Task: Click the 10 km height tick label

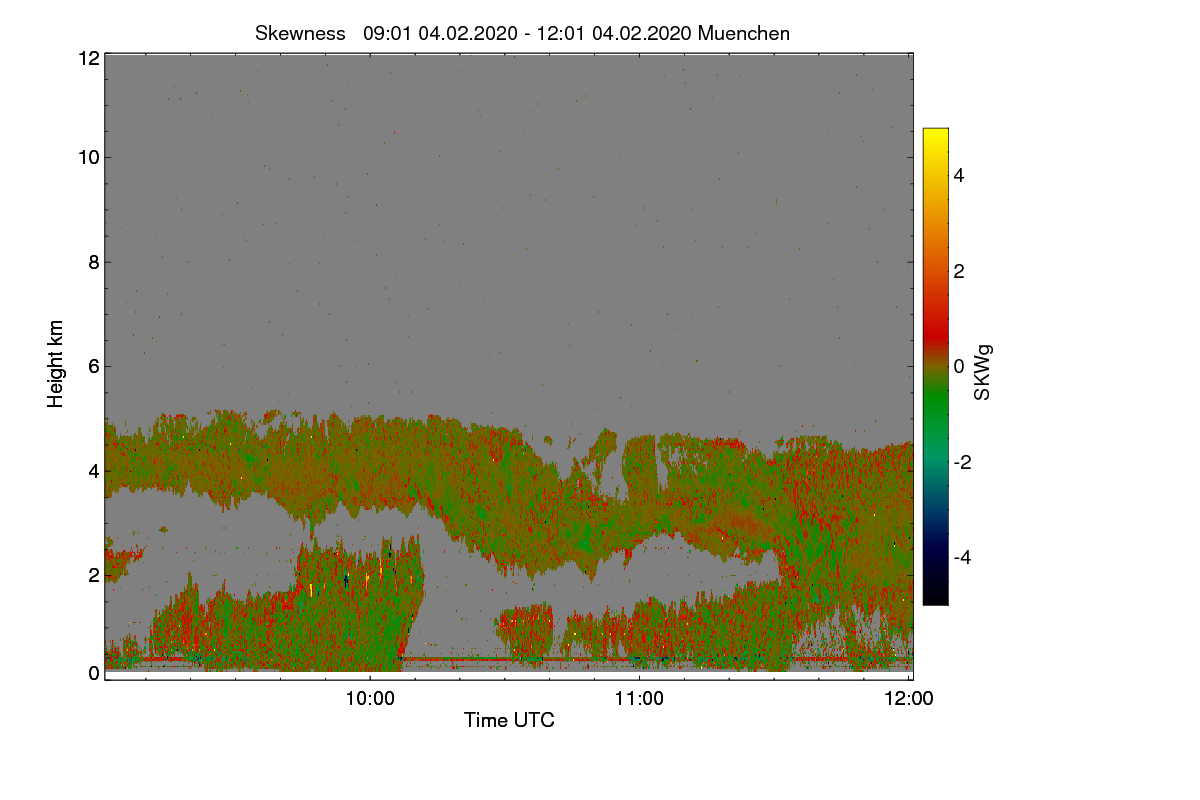Action: click(x=87, y=157)
